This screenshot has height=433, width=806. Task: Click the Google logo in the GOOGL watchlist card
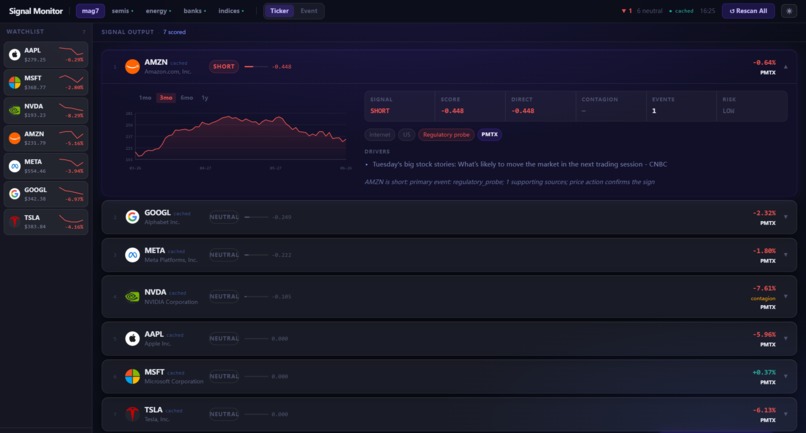14,193
